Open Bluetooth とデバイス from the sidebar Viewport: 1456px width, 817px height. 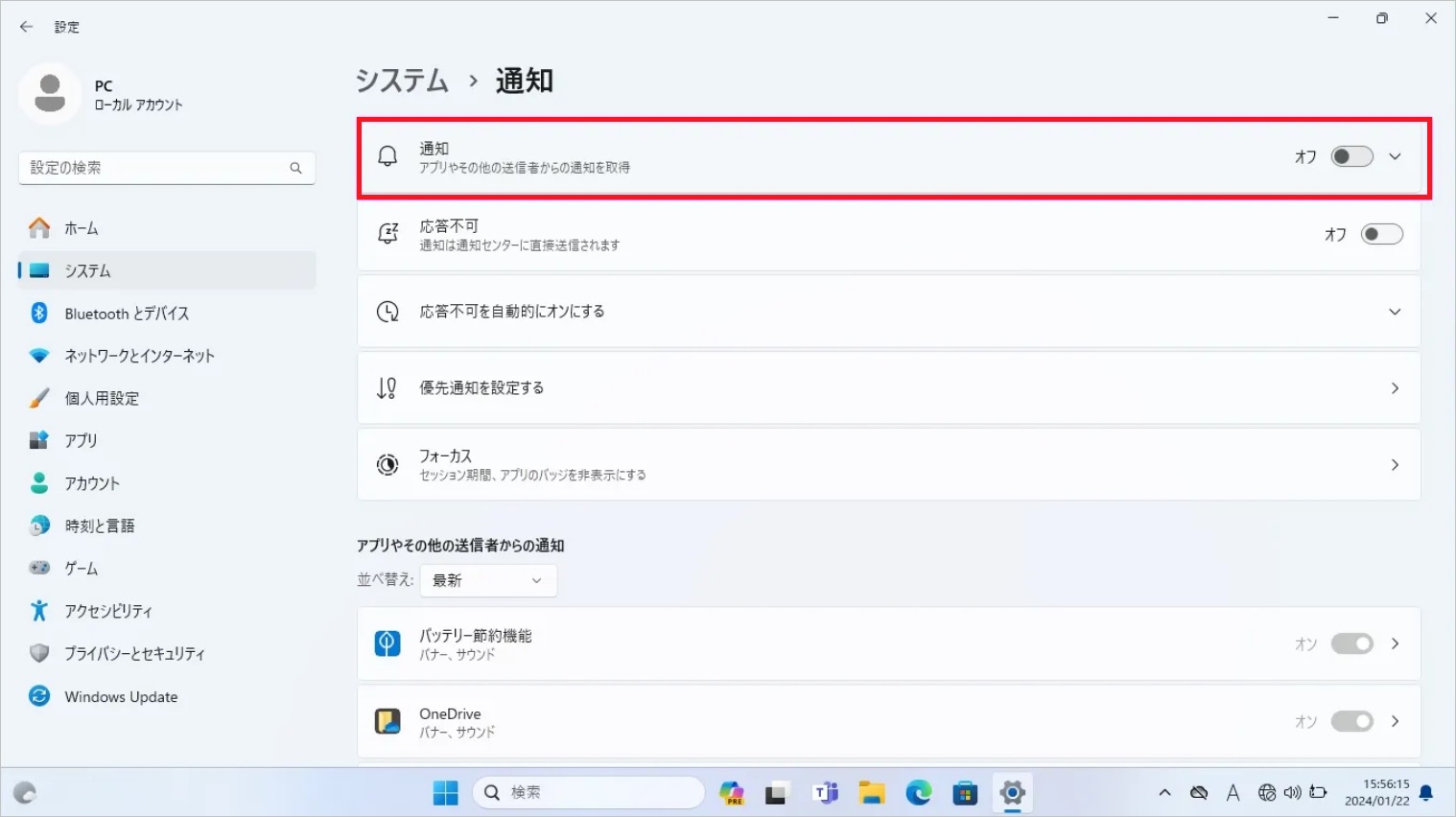(x=125, y=313)
